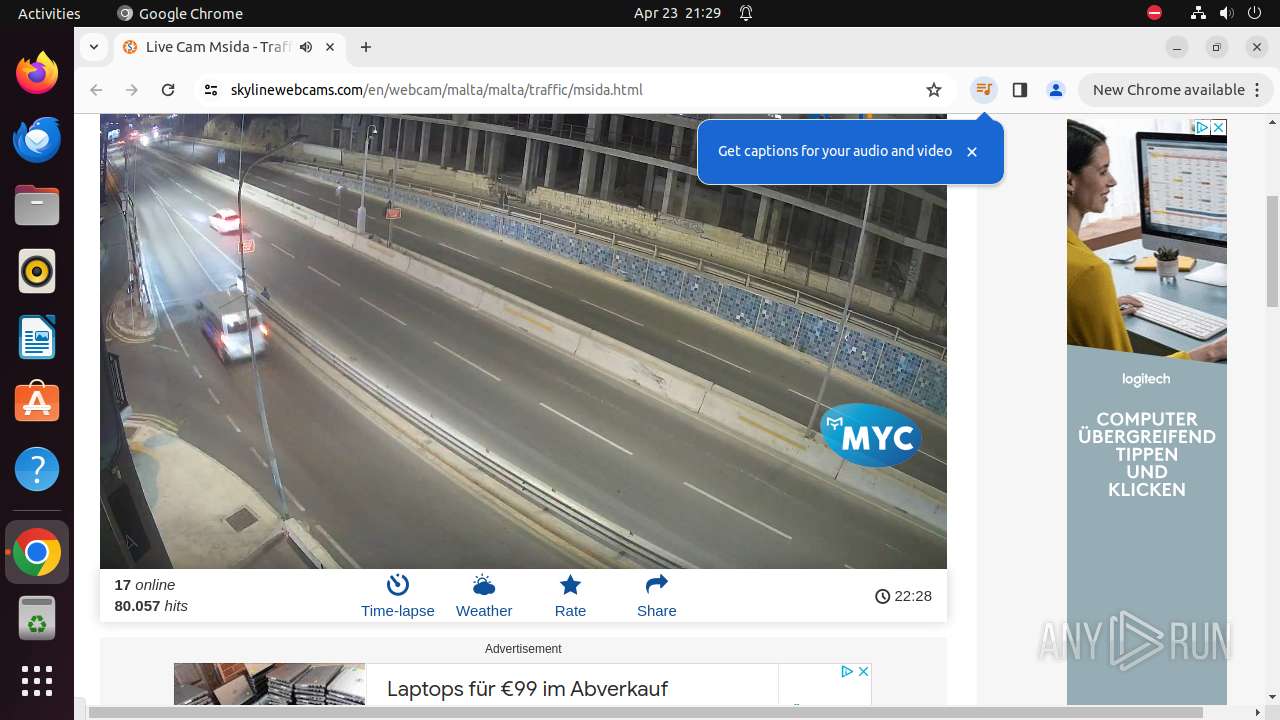Open Chrome menu three-dot icon

(1256, 90)
